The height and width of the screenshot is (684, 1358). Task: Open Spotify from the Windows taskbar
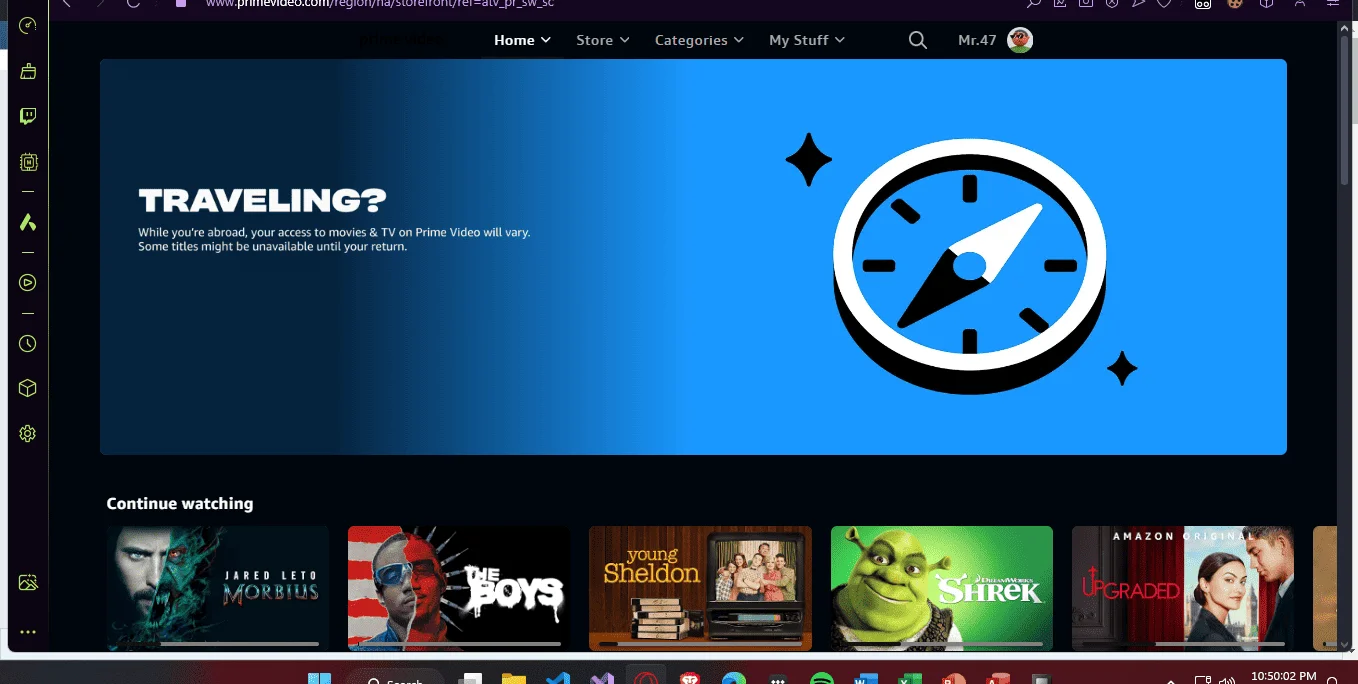point(821,679)
